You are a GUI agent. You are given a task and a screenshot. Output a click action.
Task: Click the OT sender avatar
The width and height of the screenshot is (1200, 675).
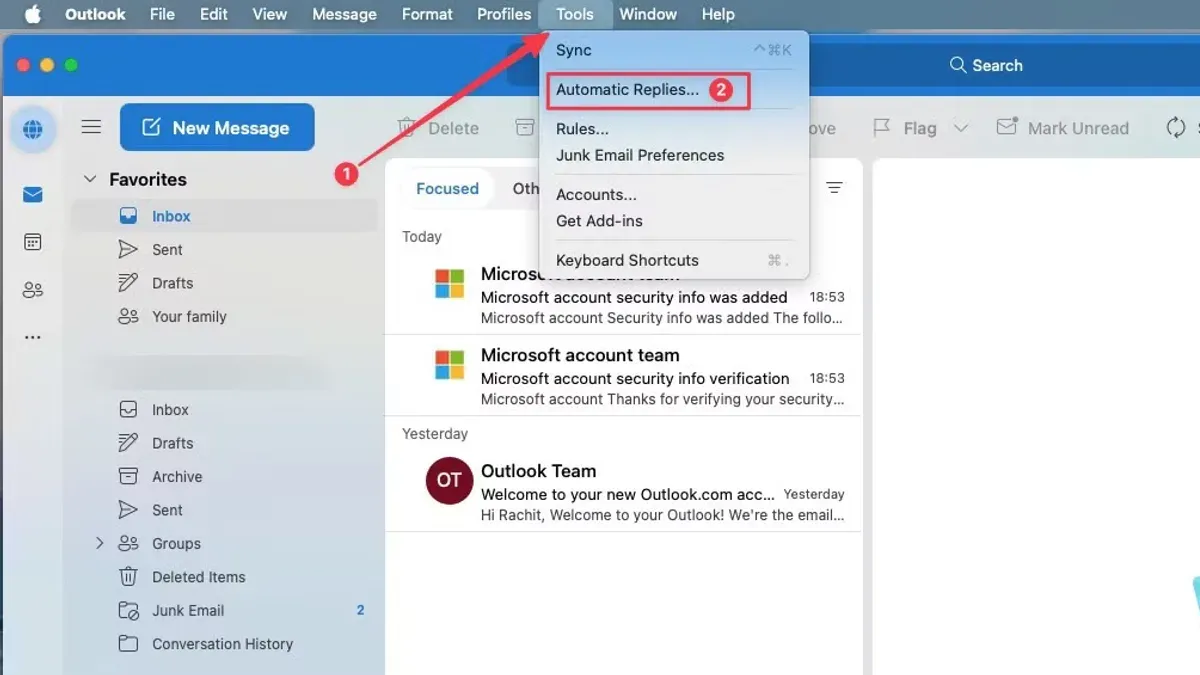tap(448, 480)
